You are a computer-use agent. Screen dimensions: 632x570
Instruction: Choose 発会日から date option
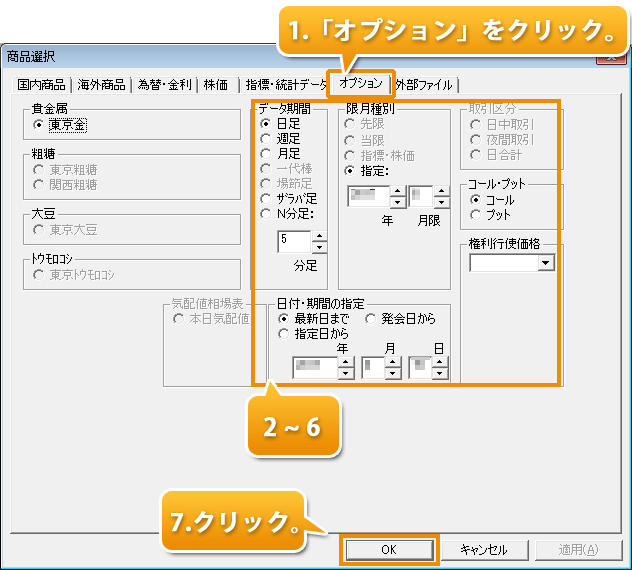tap(372, 319)
